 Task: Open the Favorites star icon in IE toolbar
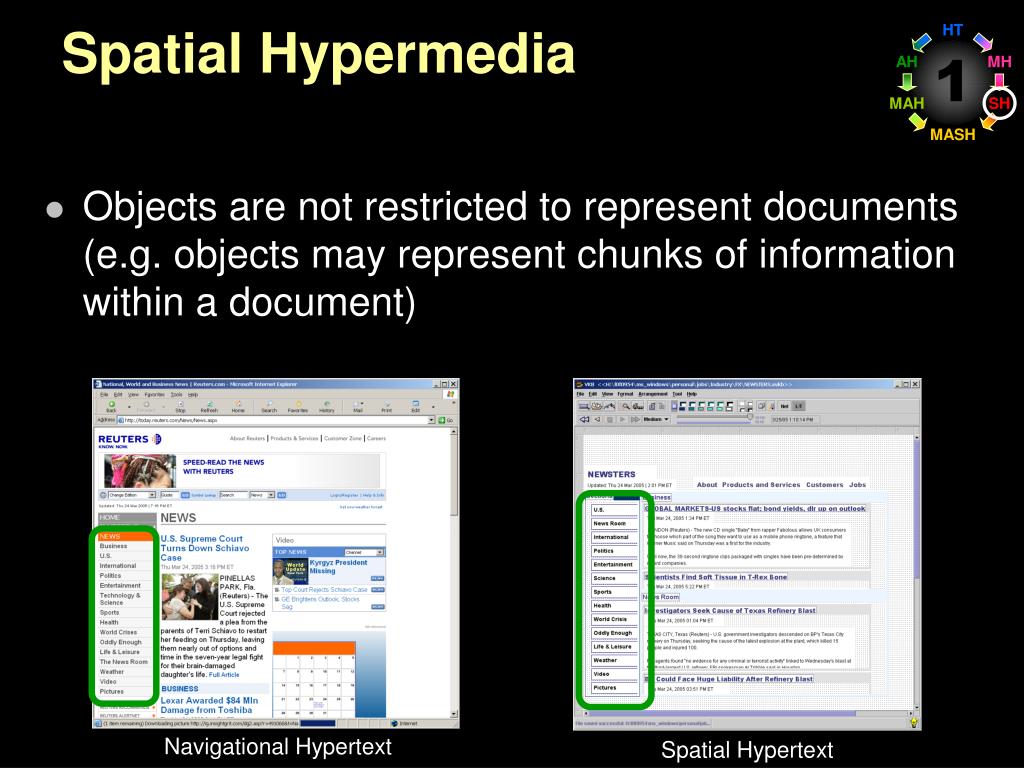click(298, 406)
